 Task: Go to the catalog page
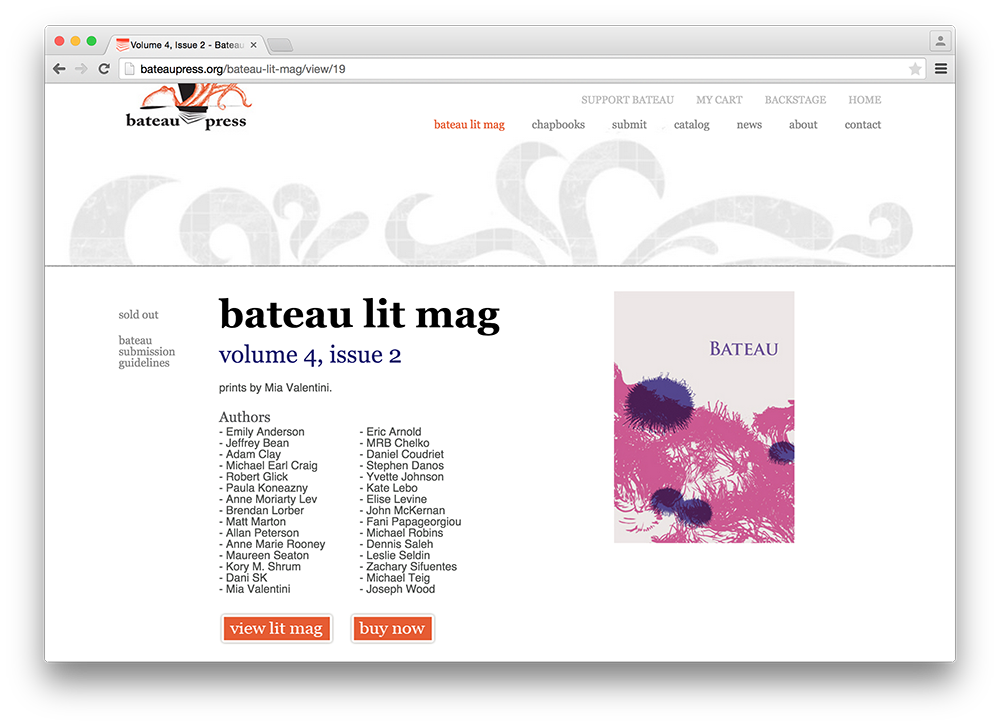point(691,125)
